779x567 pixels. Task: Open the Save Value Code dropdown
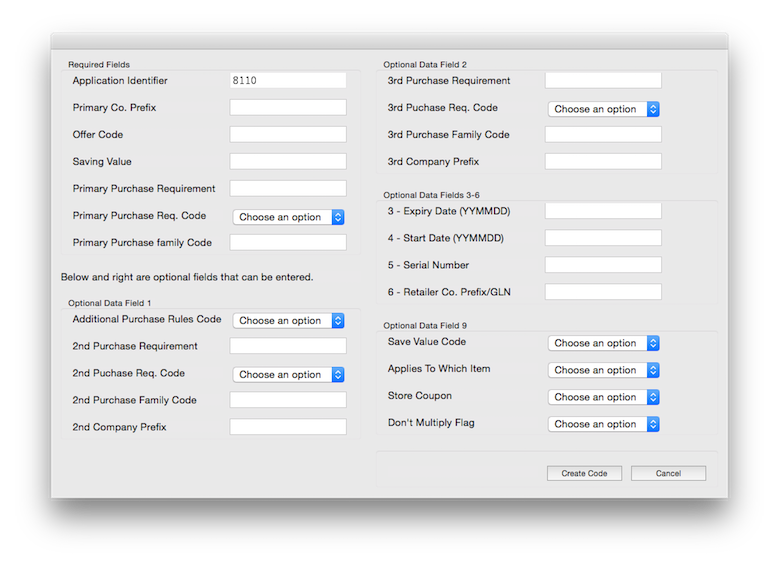point(603,343)
